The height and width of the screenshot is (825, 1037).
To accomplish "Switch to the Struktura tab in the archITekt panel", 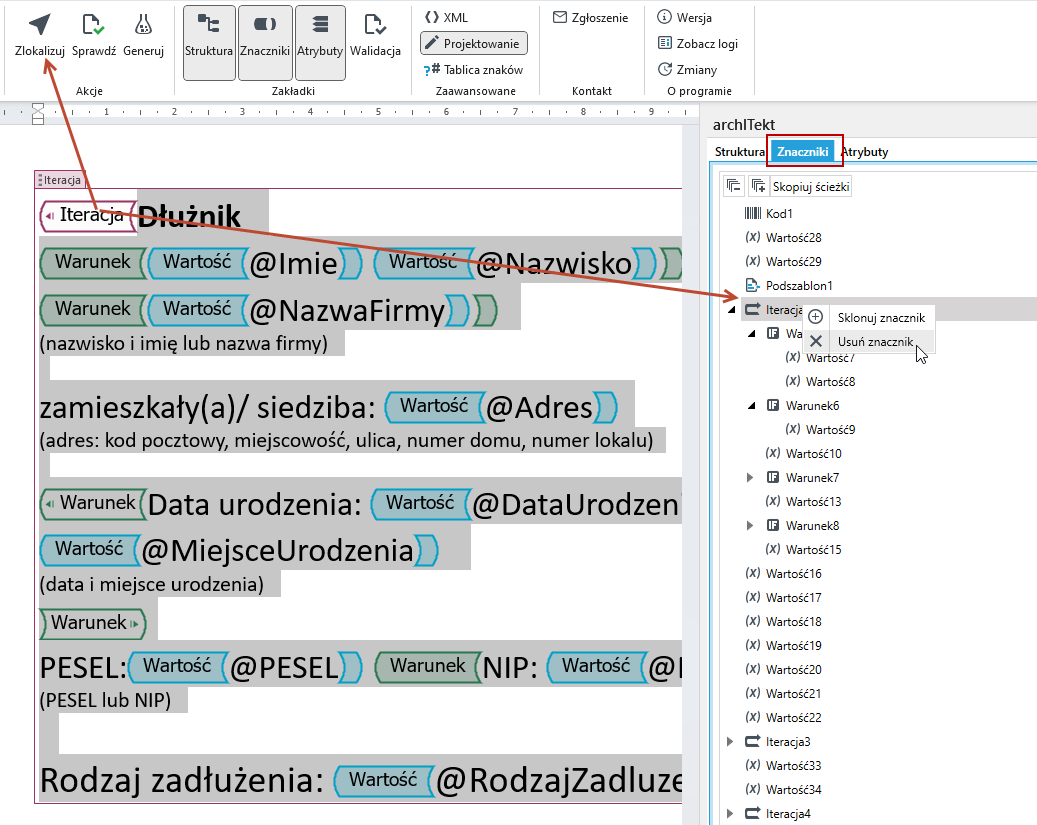I will (739, 152).
